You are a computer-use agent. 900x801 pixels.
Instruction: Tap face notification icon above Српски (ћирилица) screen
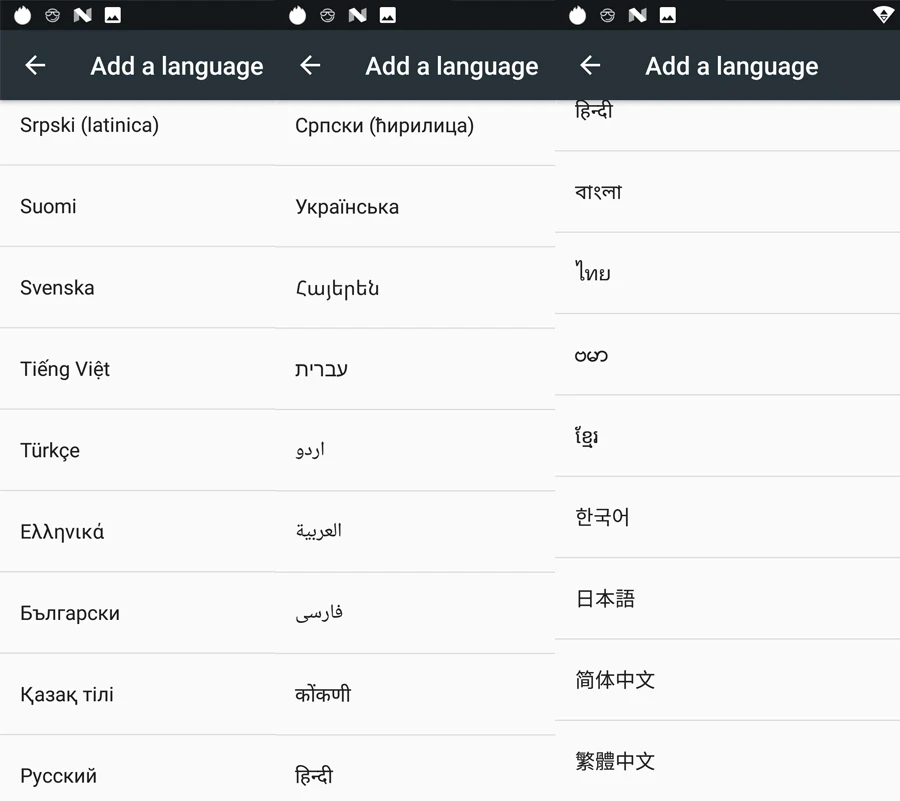pos(328,15)
